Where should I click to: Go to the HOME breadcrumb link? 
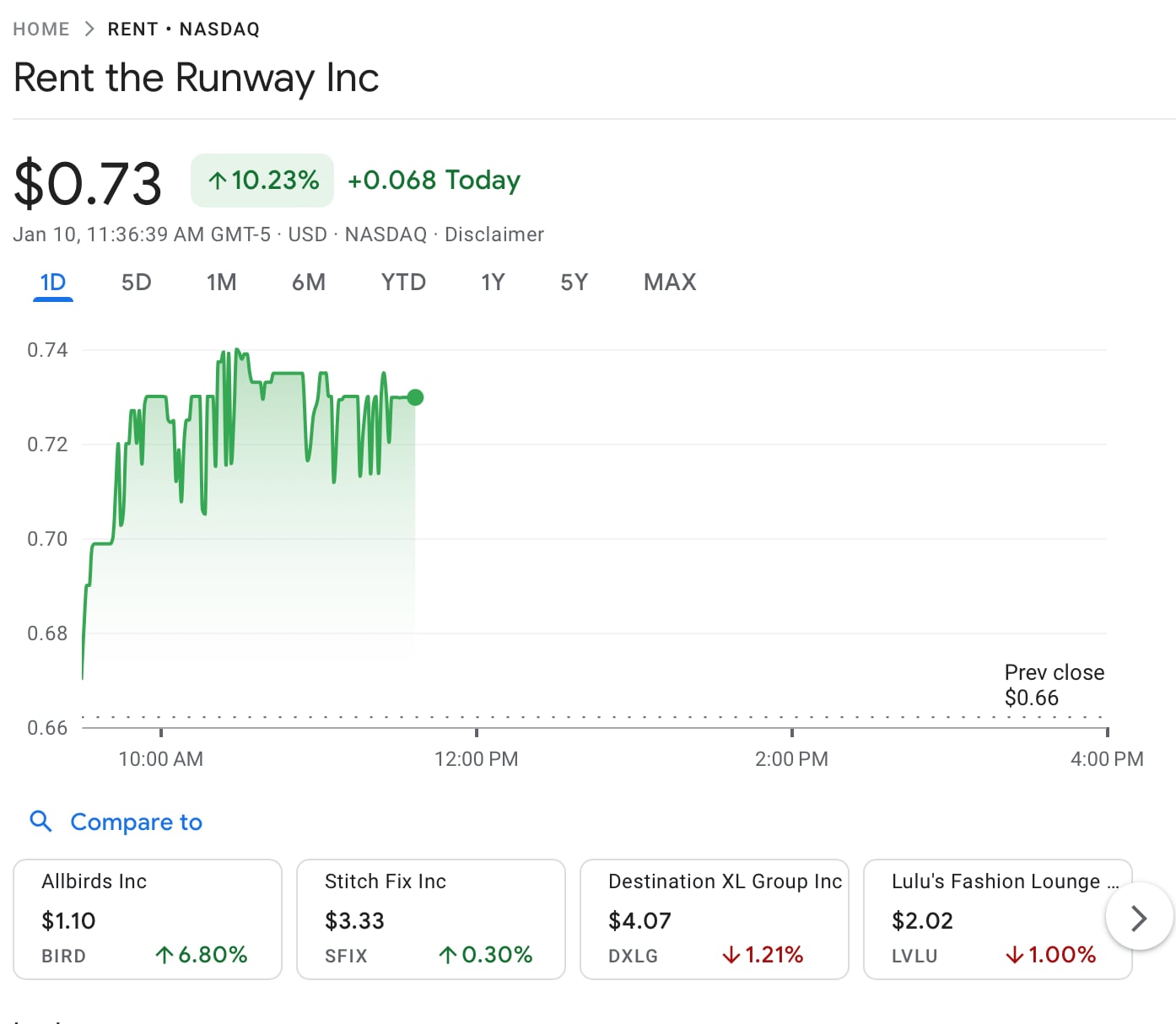[x=41, y=30]
